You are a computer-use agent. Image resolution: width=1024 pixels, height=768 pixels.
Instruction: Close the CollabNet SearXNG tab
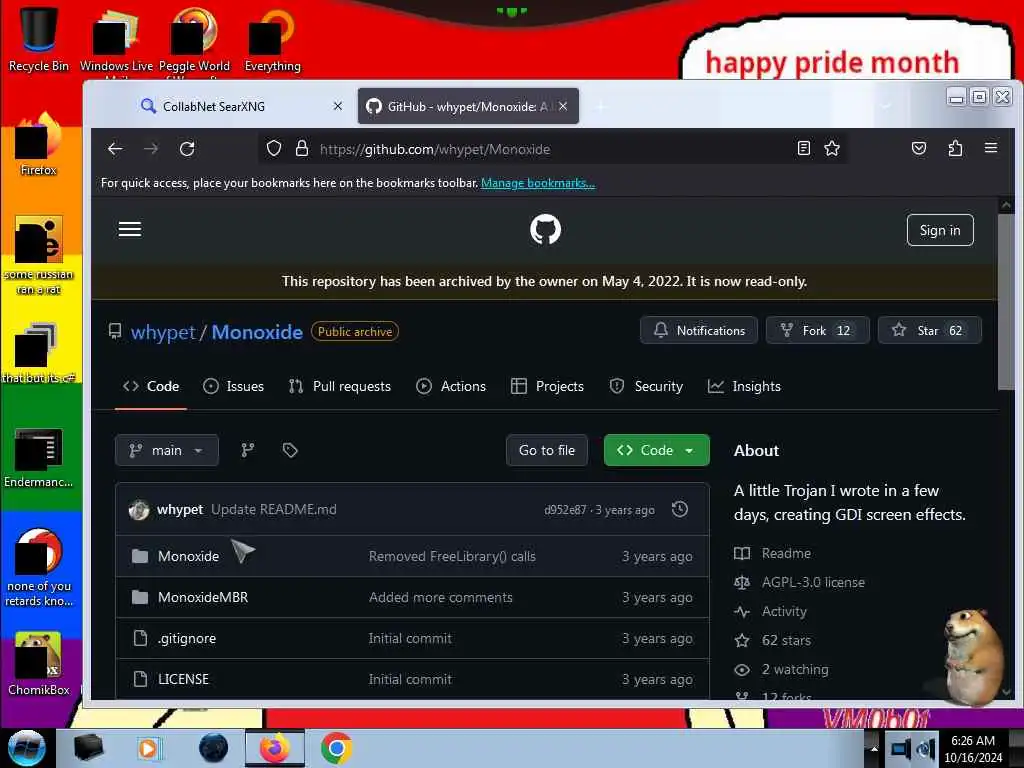point(338,106)
